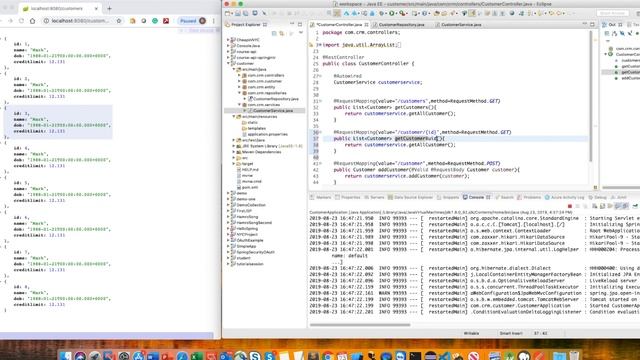Viewport: 640px width, 360px height.
Task: Open run configurations dropdown arrow
Action: (x=397, y=13)
